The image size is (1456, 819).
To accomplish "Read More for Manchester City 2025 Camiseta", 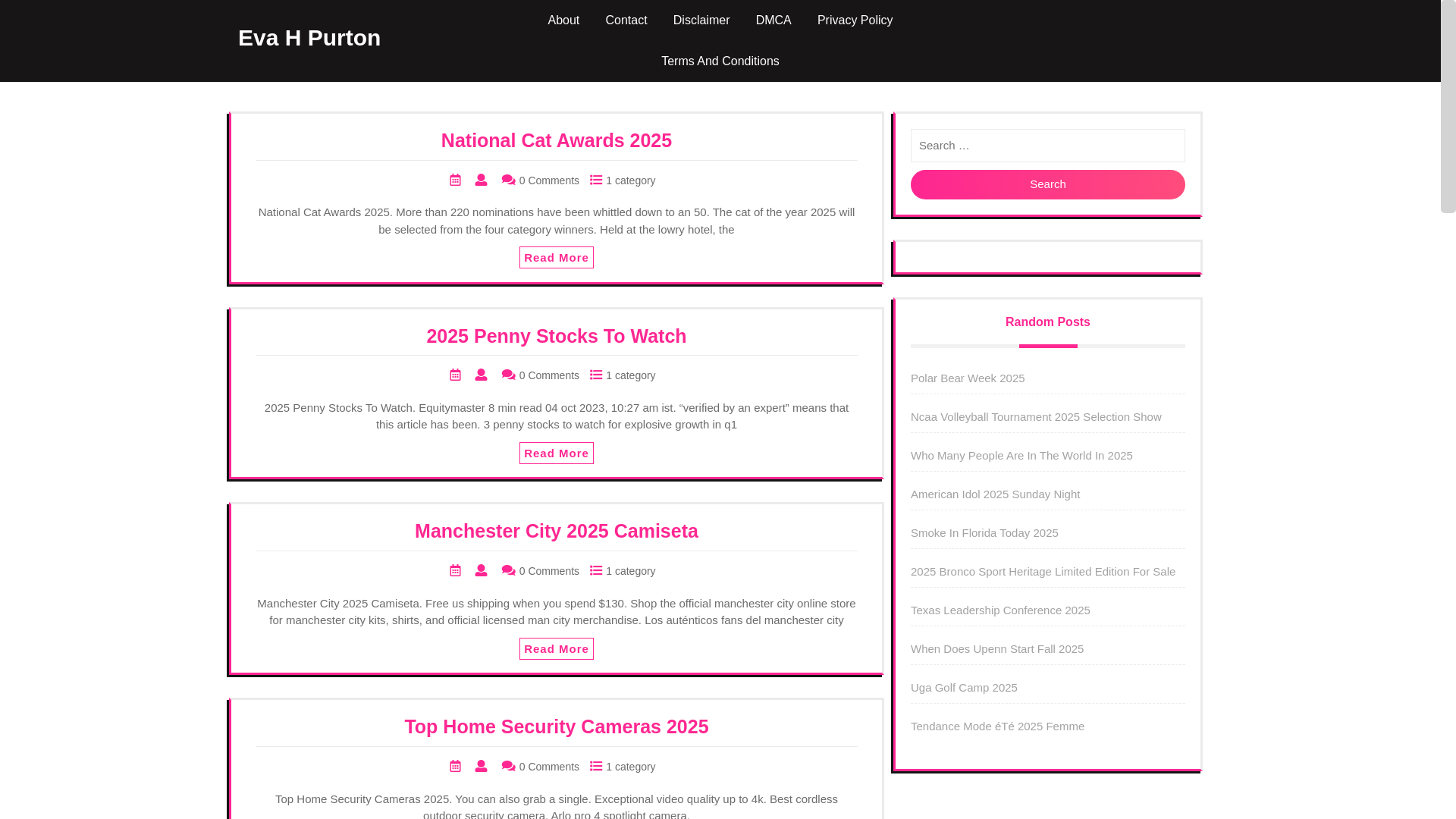I will tap(557, 649).
